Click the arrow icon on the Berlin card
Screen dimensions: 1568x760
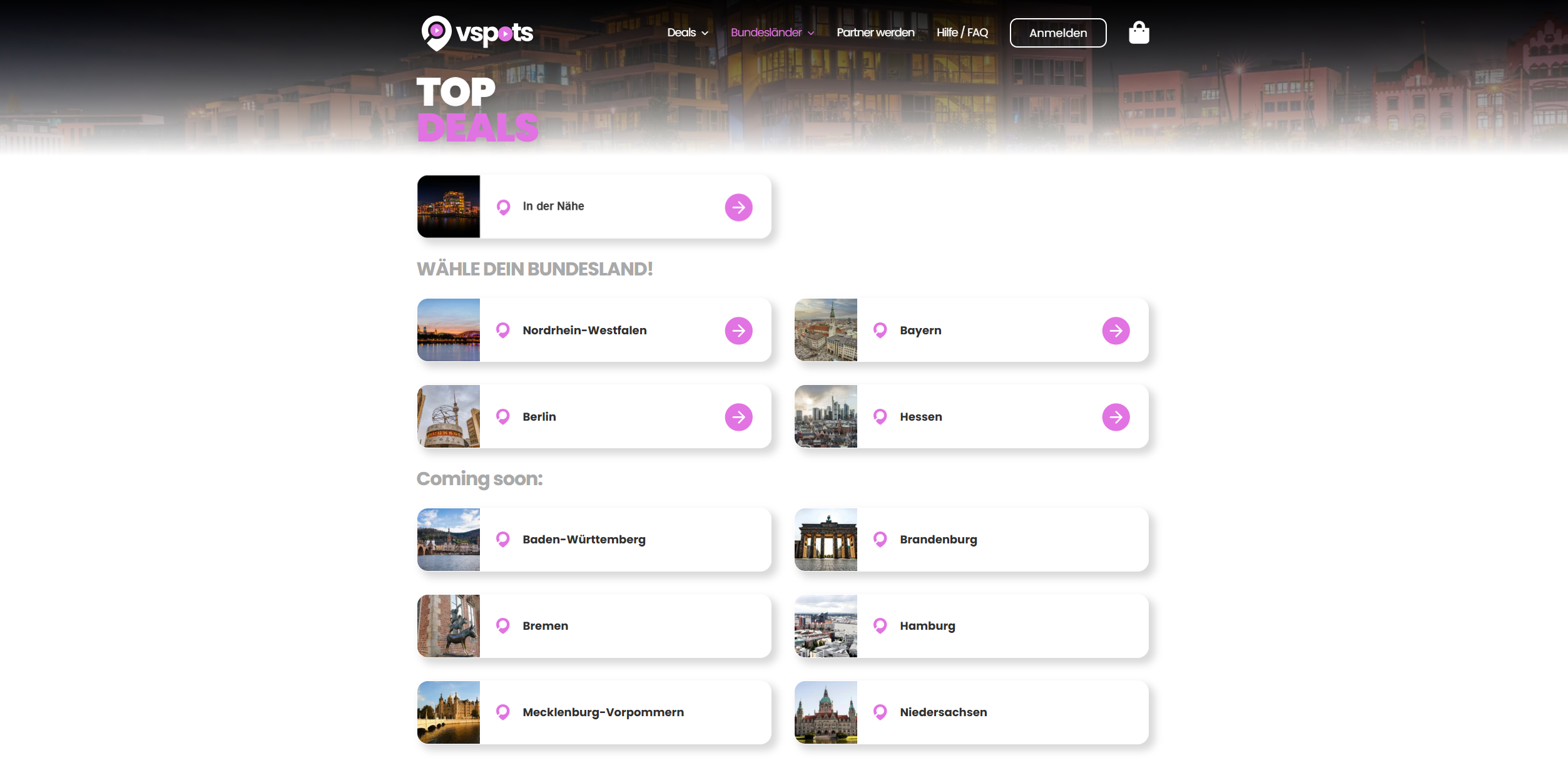pos(739,416)
